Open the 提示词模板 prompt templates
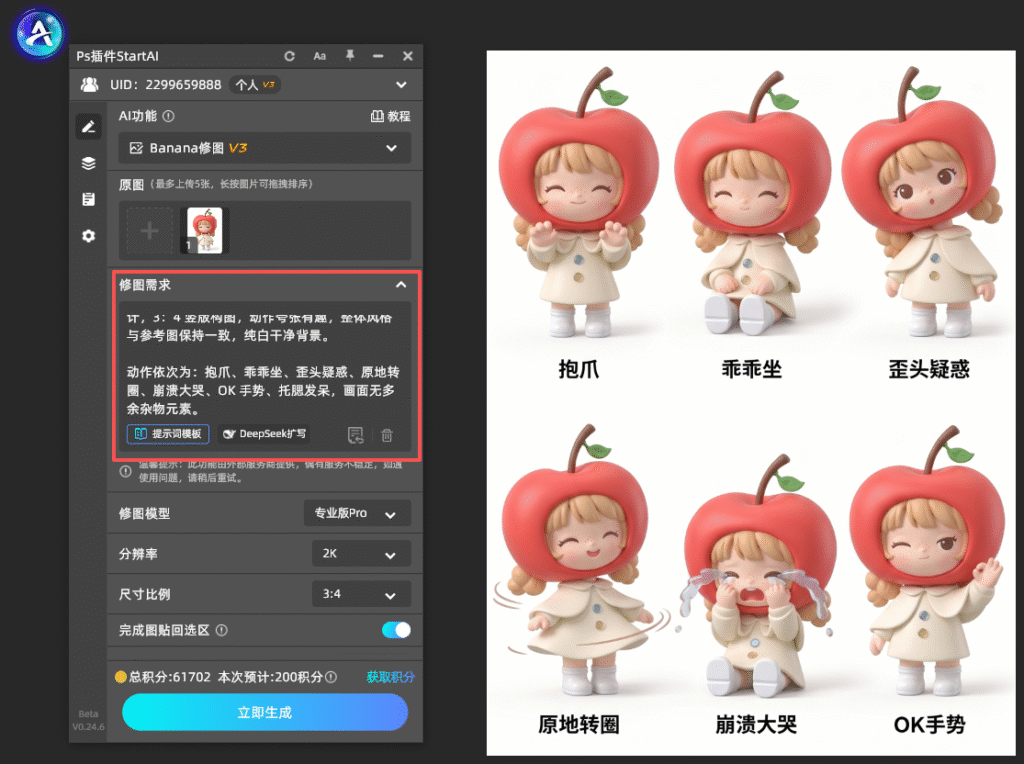 click(168, 434)
